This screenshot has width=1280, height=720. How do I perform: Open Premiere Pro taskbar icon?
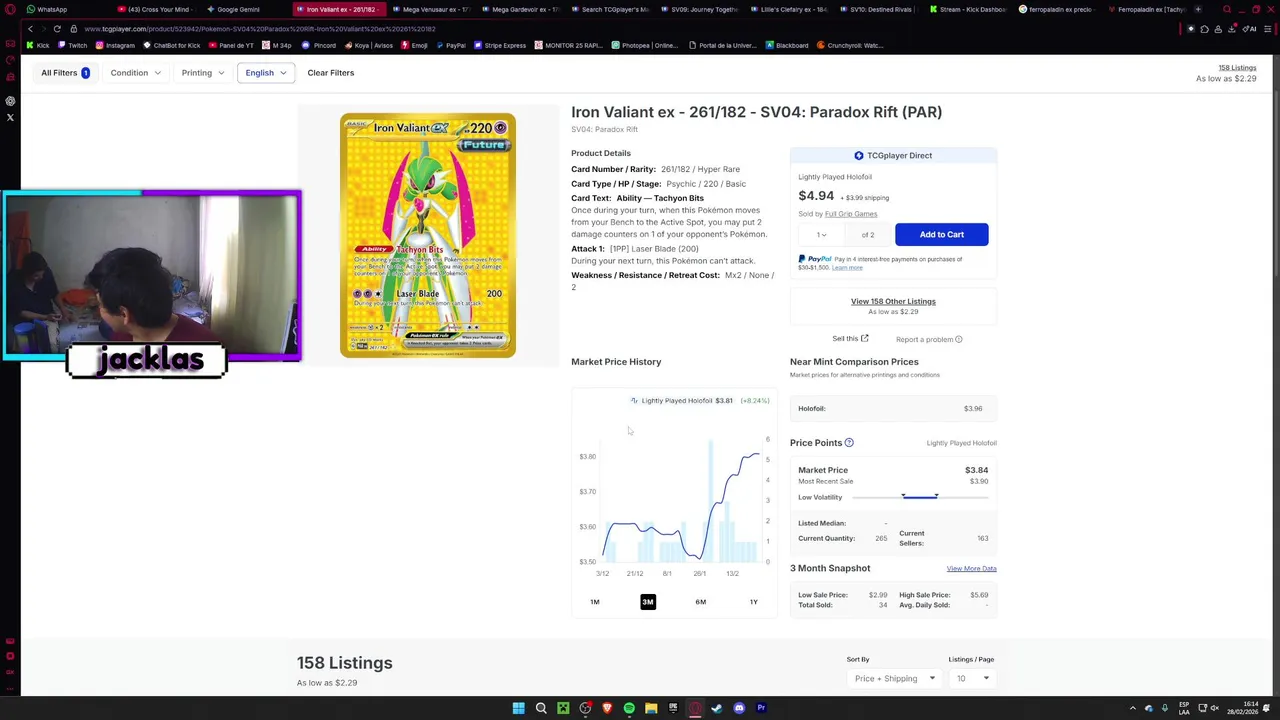[x=761, y=708]
